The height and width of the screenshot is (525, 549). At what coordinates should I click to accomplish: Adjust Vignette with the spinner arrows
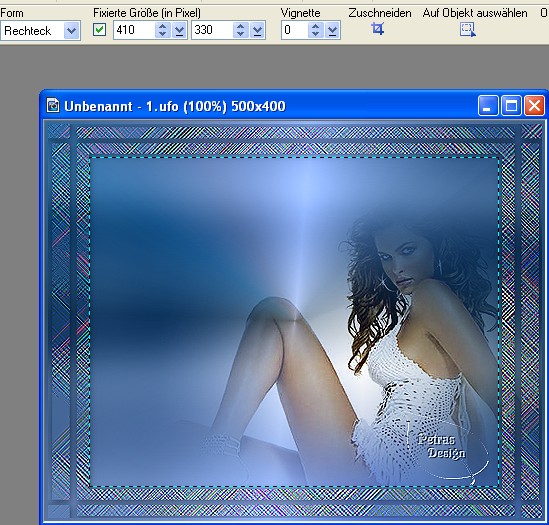(x=315, y=30)
